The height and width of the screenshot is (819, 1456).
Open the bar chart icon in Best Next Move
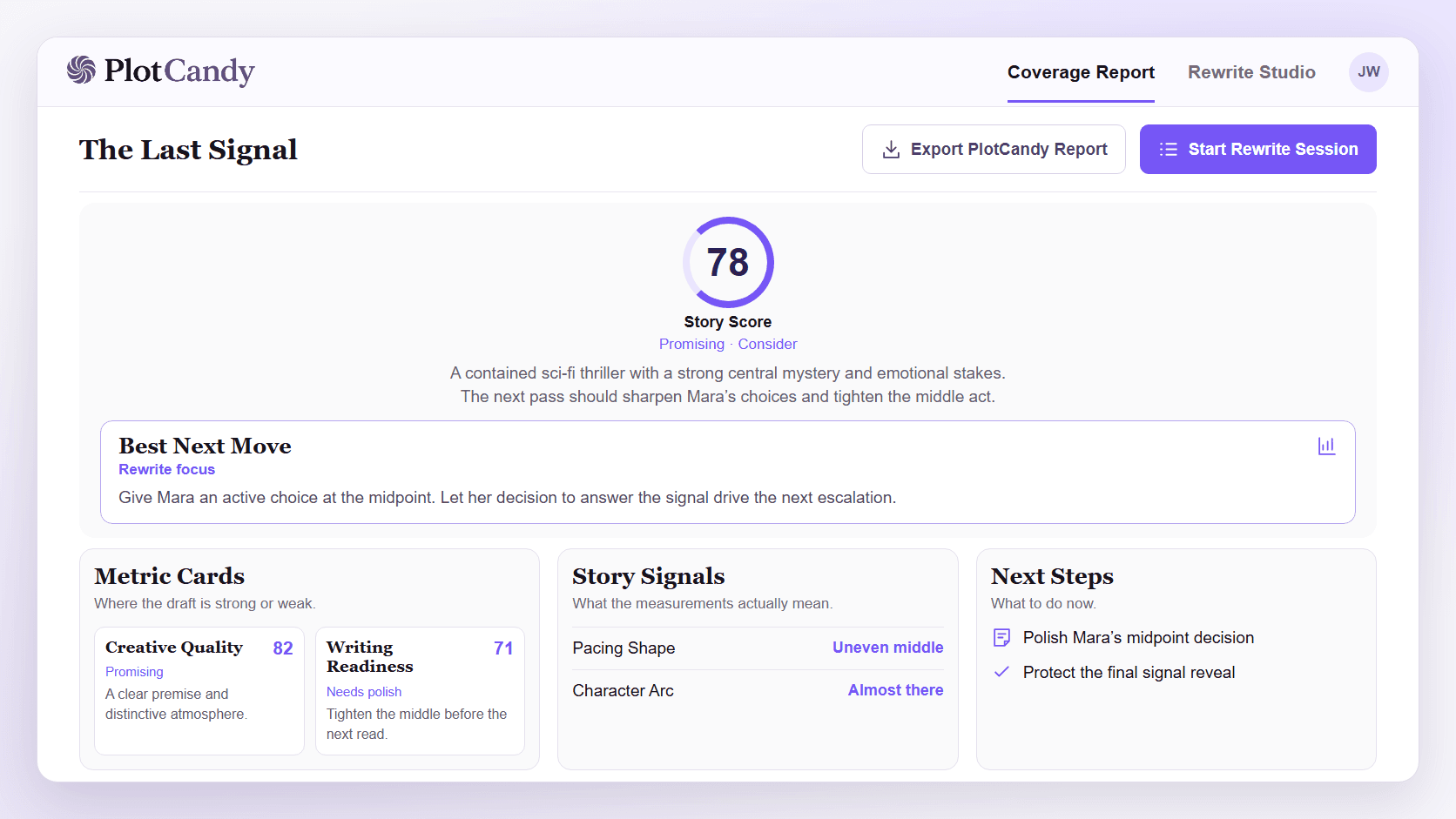tap(1326, 446)
